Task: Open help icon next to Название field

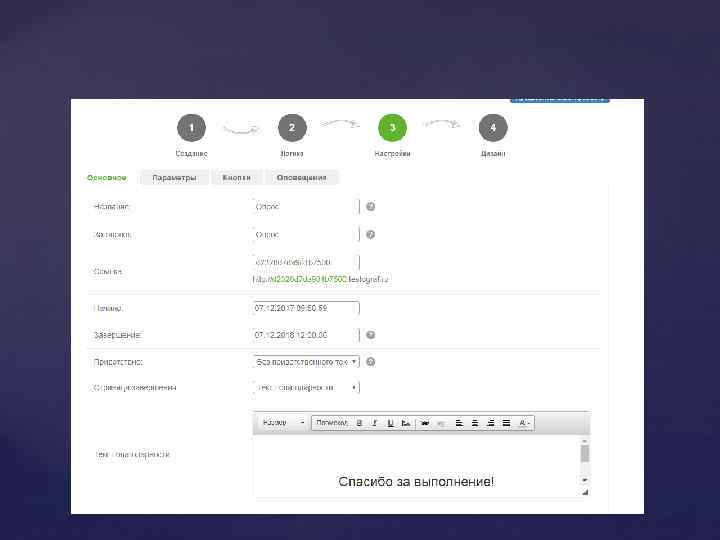Action: click(371, 207)
